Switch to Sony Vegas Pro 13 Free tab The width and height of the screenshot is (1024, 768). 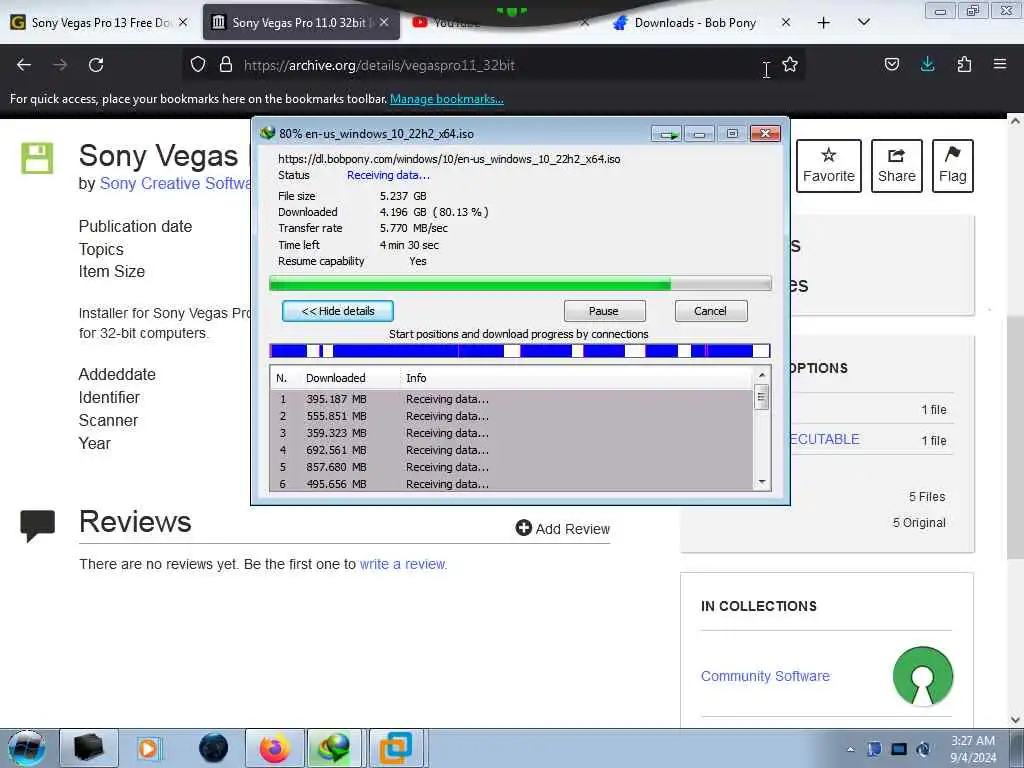(x=98, y=22)
